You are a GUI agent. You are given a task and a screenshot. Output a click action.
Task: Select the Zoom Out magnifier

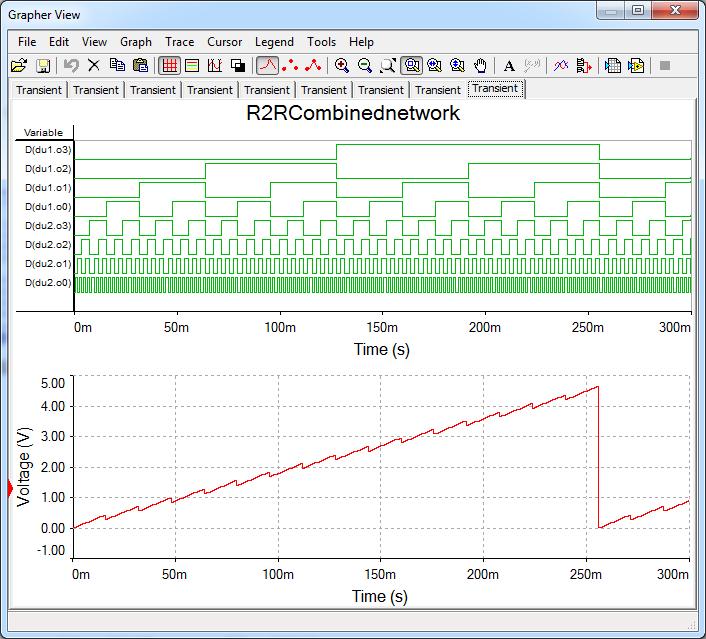pos(365,66)
